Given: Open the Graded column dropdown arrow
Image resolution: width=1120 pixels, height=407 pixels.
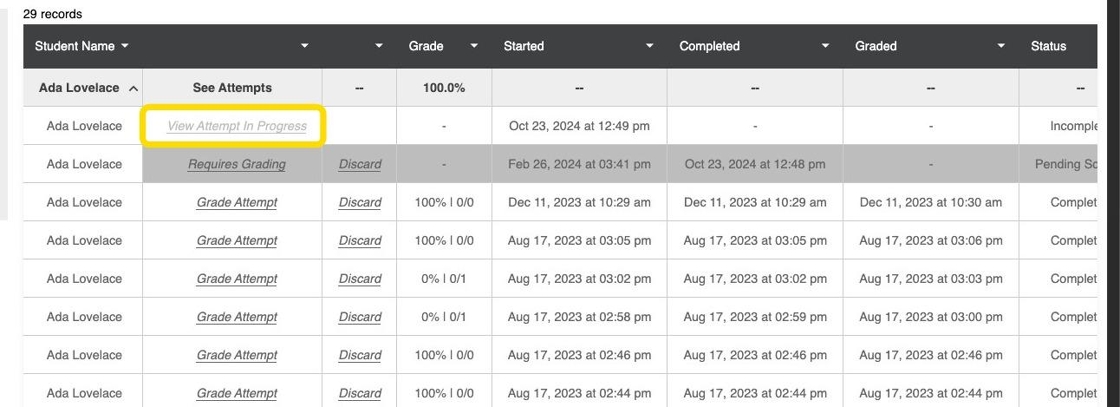Looking at the screenshot, I should point(1002,46).
